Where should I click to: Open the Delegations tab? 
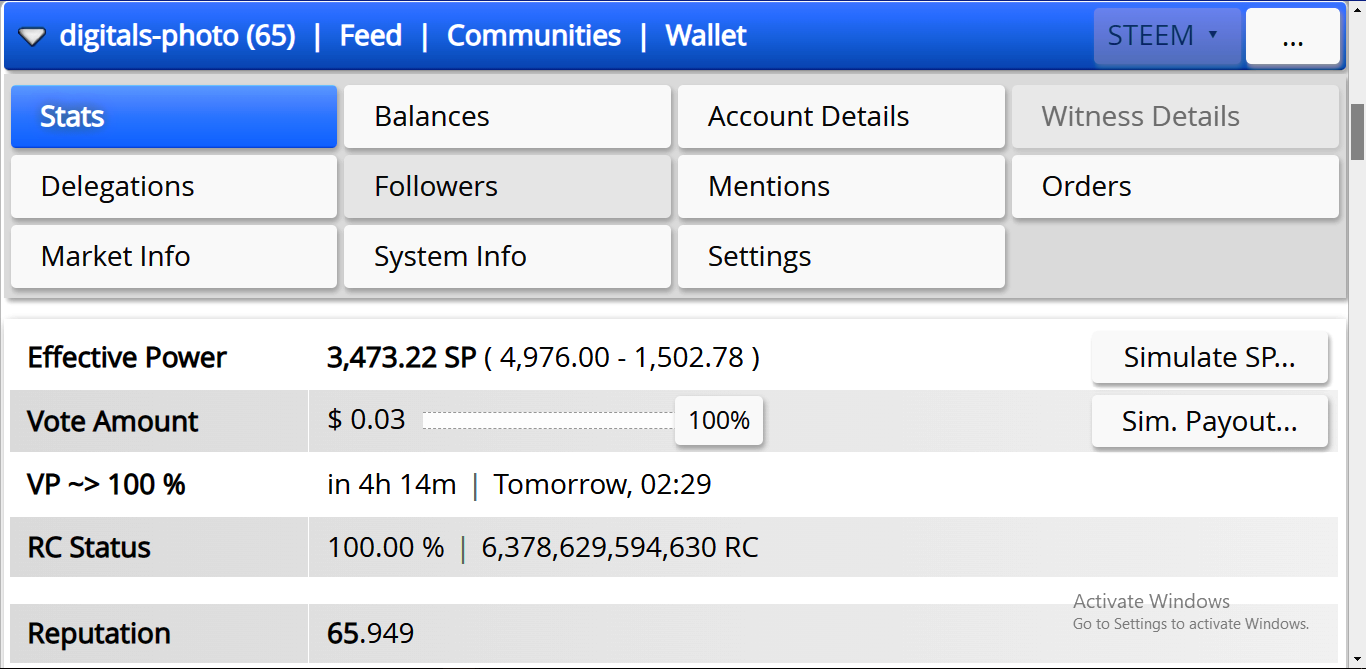pyautogui.click(x=174, y=187)
